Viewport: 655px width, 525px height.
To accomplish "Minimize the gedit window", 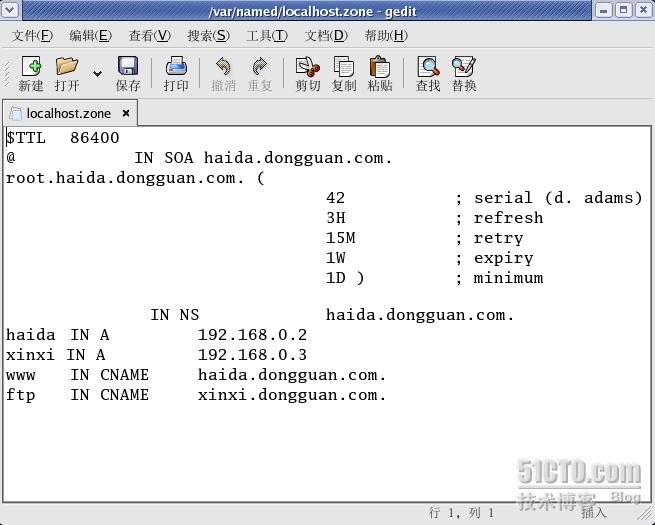I will (603, 10).
